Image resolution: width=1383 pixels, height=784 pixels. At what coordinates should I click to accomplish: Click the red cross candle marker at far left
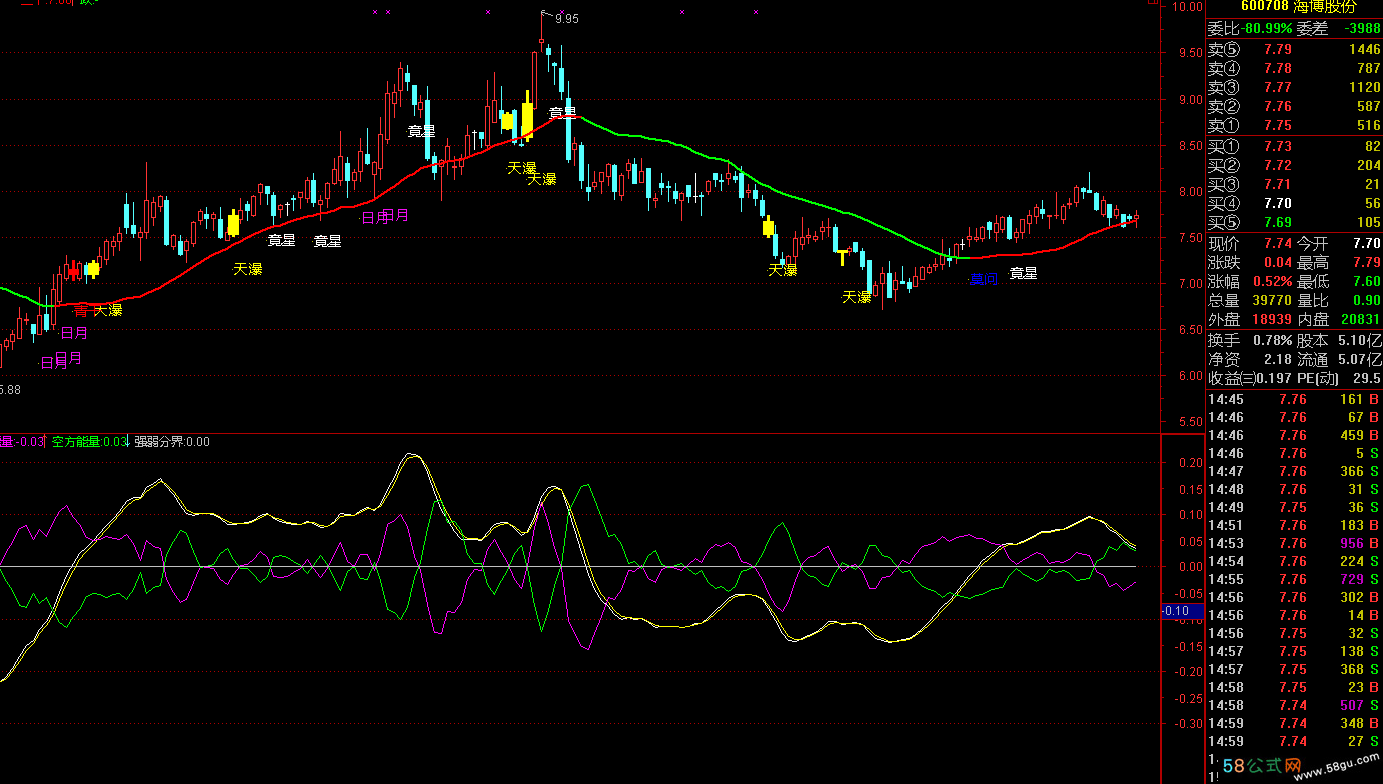click(72, 270)
